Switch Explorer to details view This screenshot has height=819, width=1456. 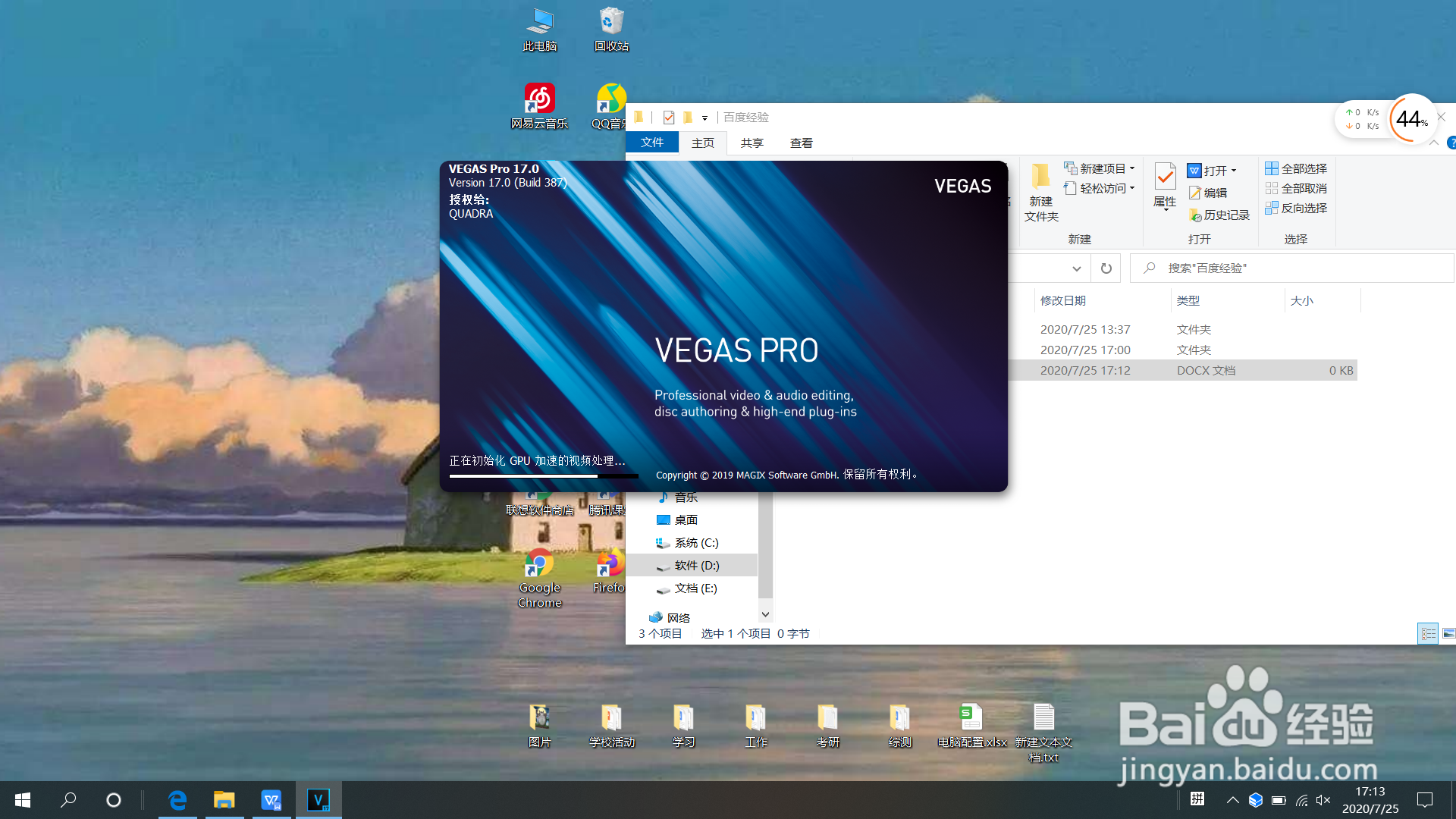(1428, 633)
